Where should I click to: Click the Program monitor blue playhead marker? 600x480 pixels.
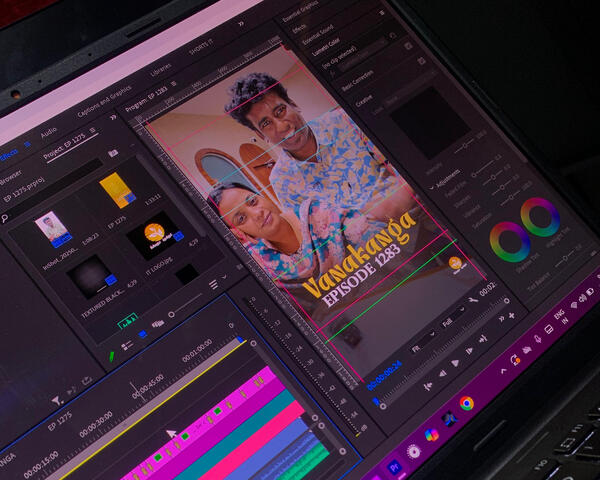[376, 401]
